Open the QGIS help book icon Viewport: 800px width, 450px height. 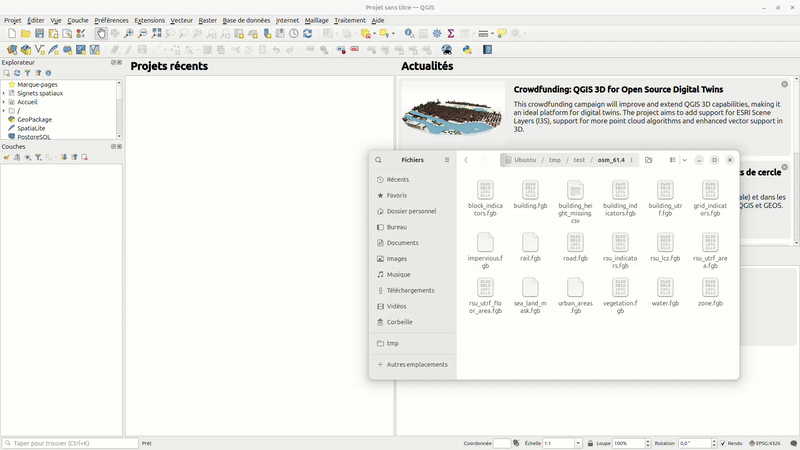point(488,49)
